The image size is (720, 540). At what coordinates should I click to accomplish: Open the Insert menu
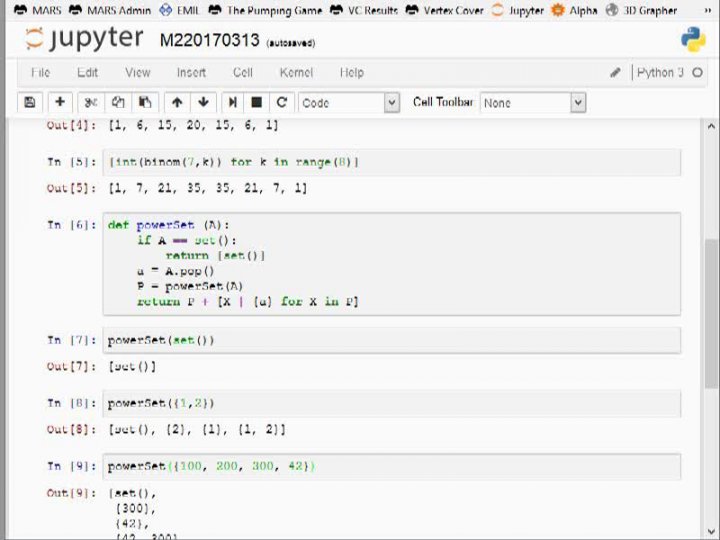[x=191, y=73]
